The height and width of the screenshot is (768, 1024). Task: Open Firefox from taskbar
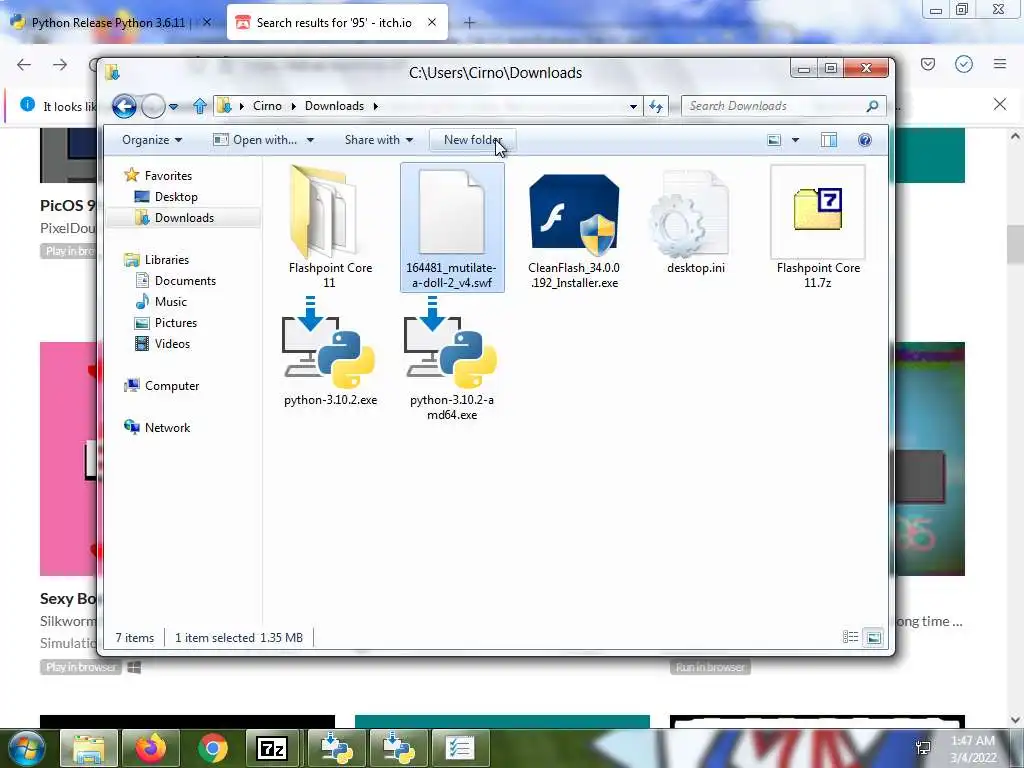click(x=151, y=748)
